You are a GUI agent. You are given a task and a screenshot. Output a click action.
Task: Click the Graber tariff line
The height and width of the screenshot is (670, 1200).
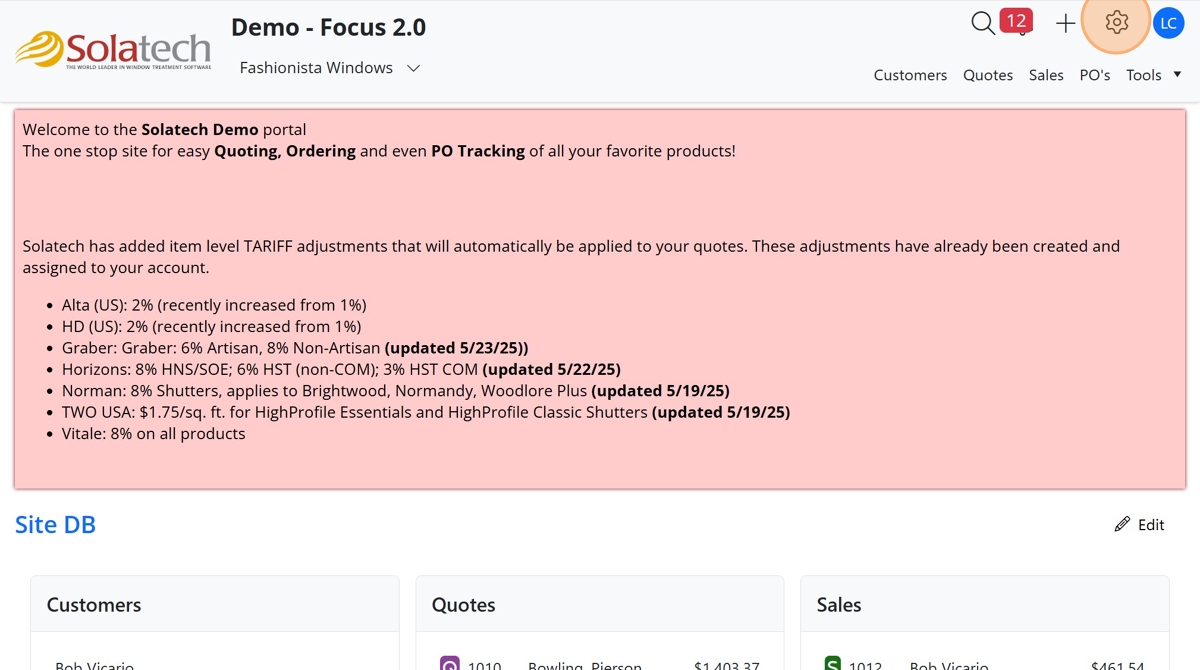click(x=295, y=348)
